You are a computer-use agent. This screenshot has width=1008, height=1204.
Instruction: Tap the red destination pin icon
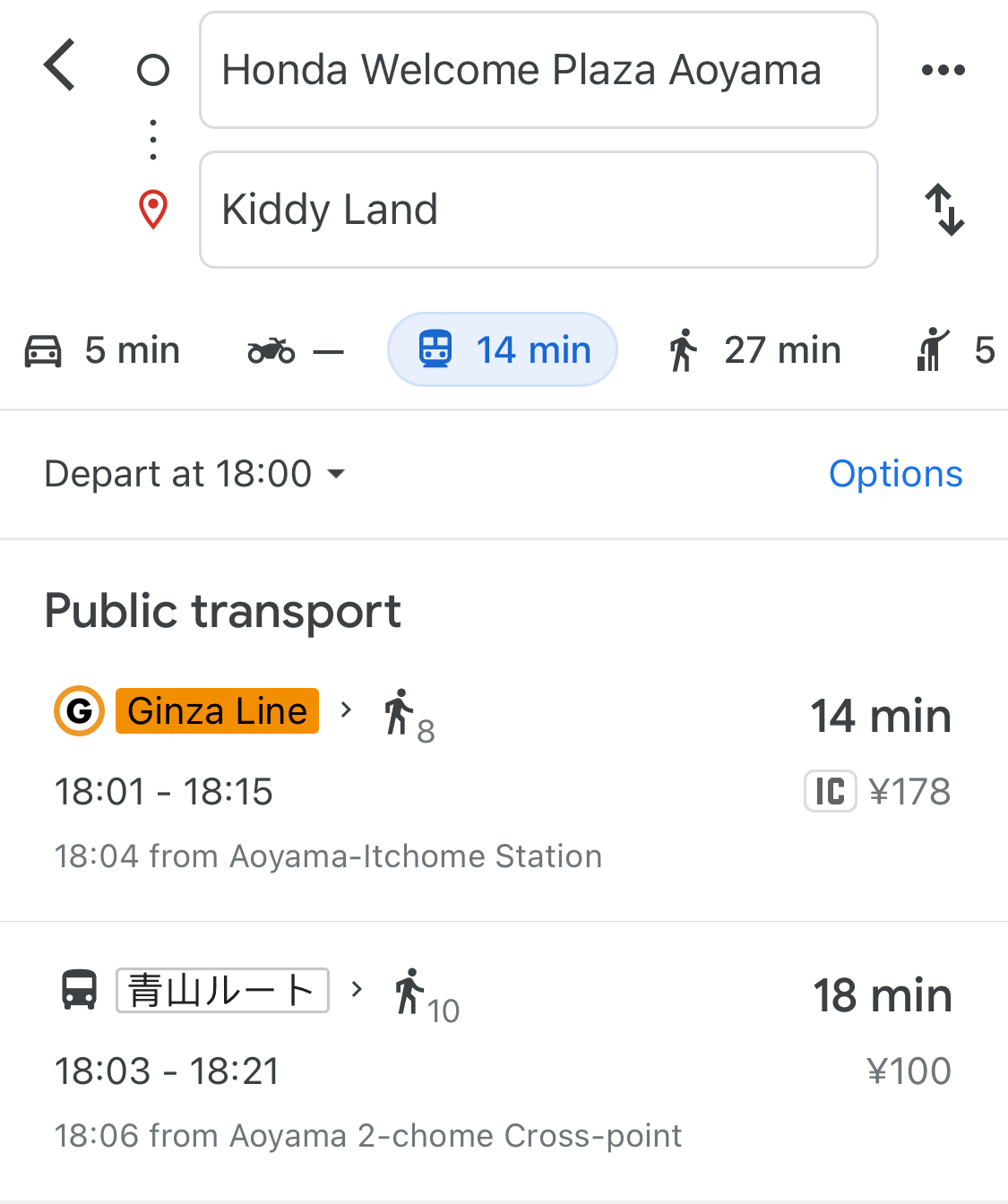[x=153, y=210]
